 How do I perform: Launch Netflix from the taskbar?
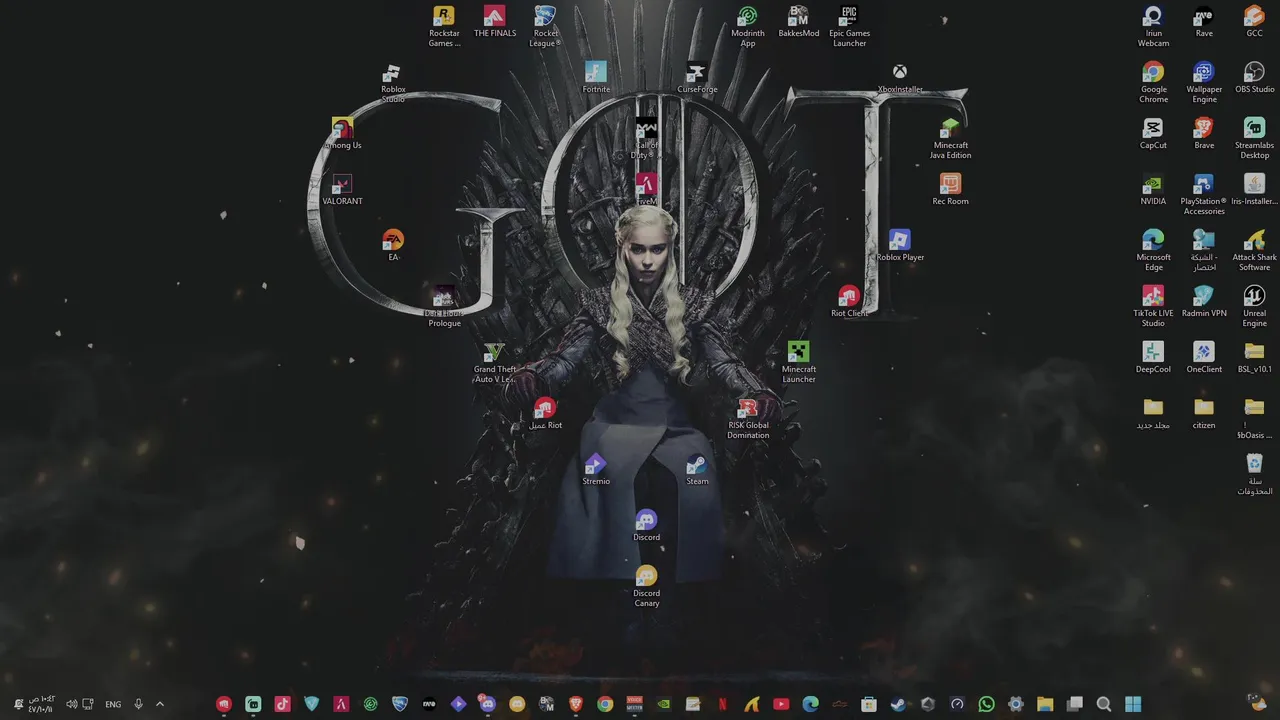point(722,704)
